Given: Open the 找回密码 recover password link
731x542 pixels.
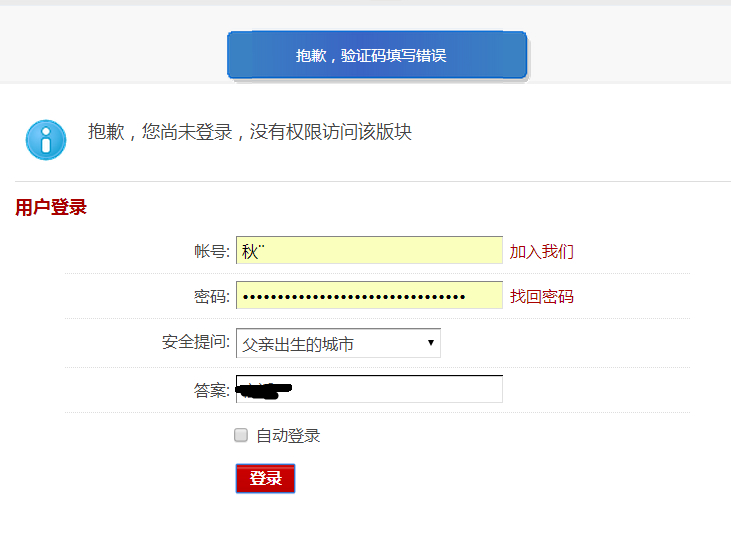Looking at the screenshot, I should tap(542, 297).
